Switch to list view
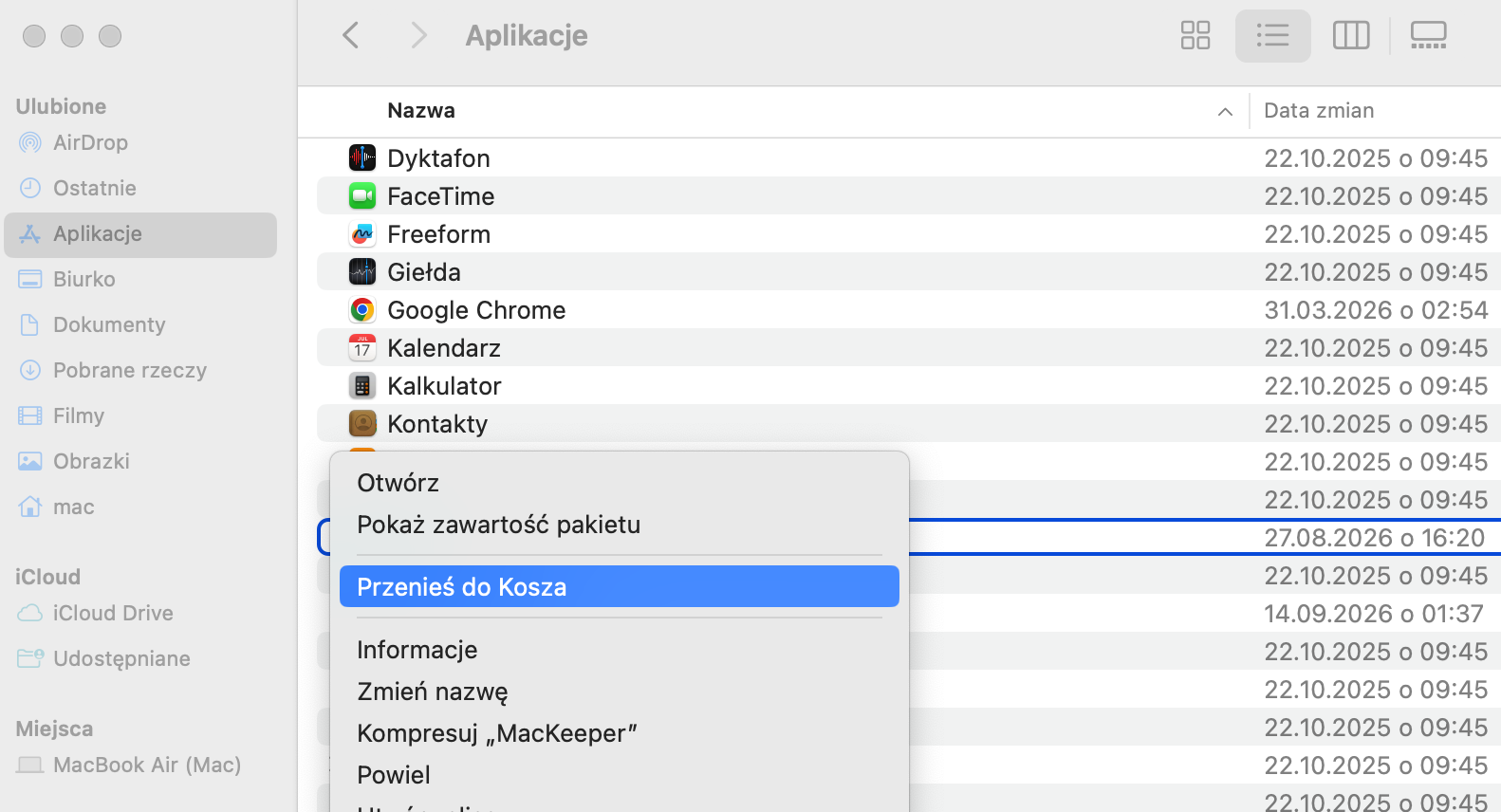The image size is (1501, 812). (x=1272, y=36)
